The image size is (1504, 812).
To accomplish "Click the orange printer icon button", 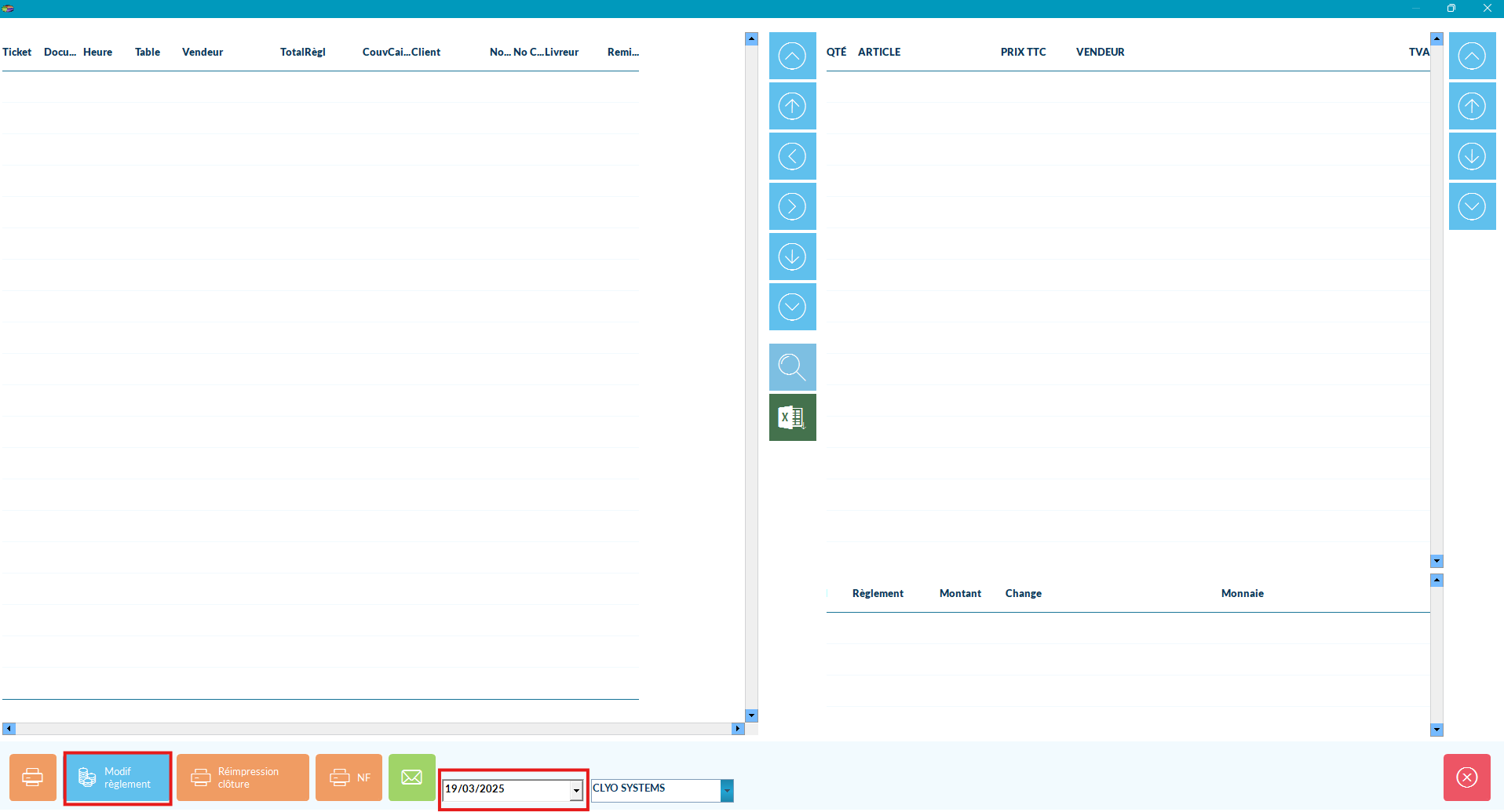I will (33, 777).
